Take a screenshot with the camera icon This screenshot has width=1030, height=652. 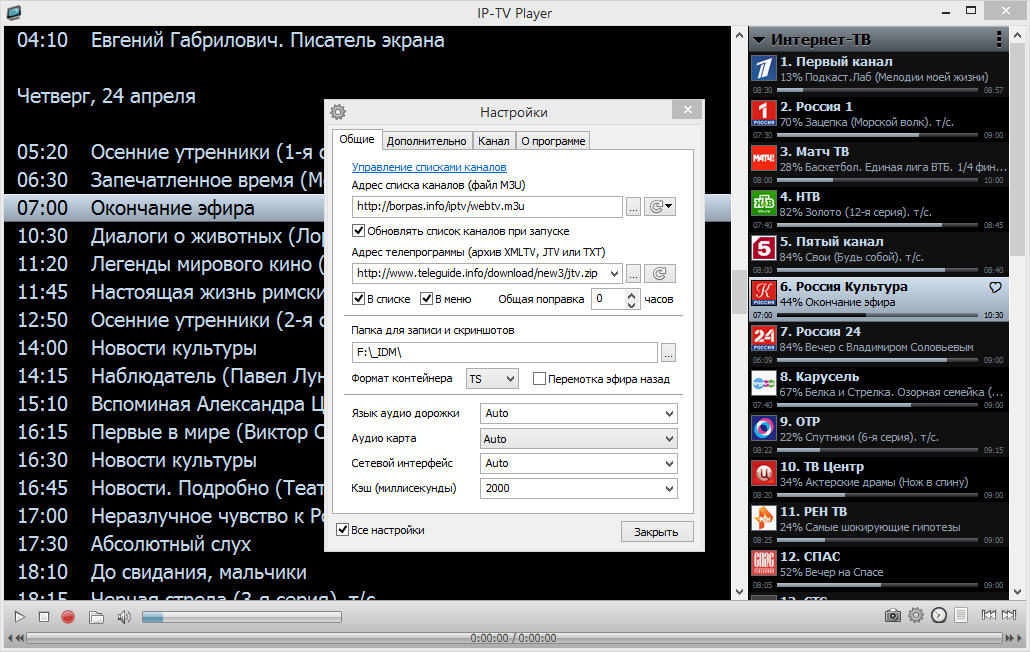pyautogui.click(x=892, y=616)
